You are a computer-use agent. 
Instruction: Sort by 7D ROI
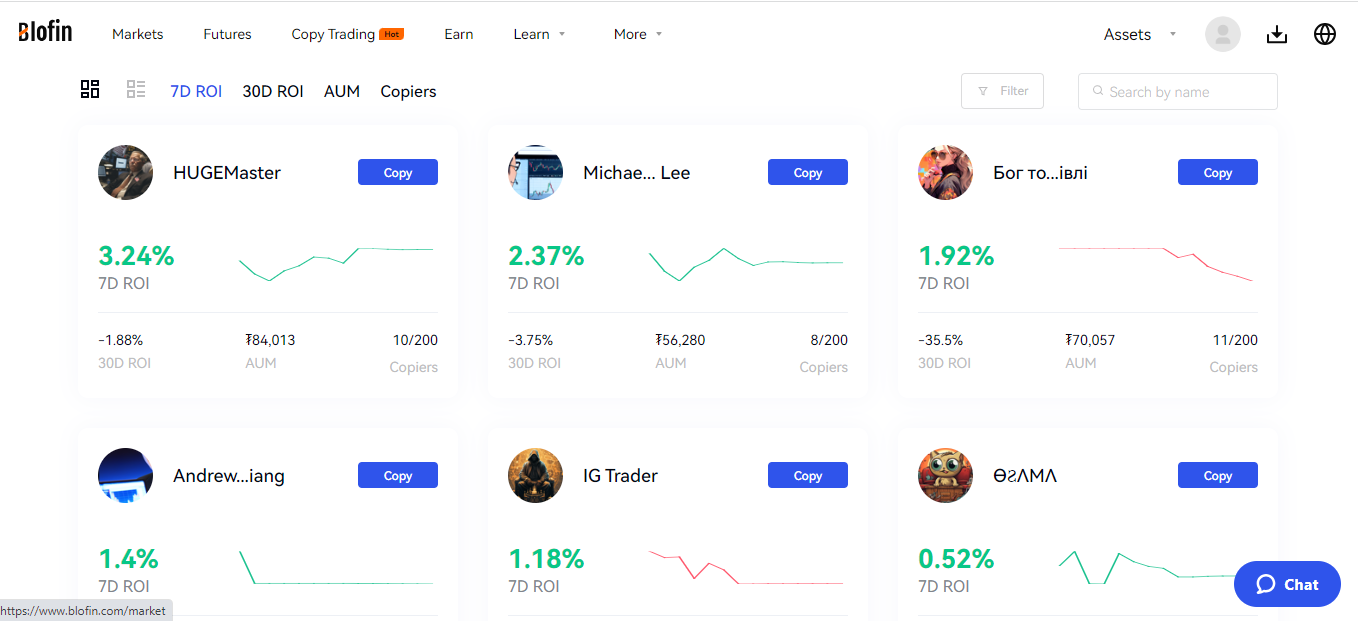coord(196,91)
